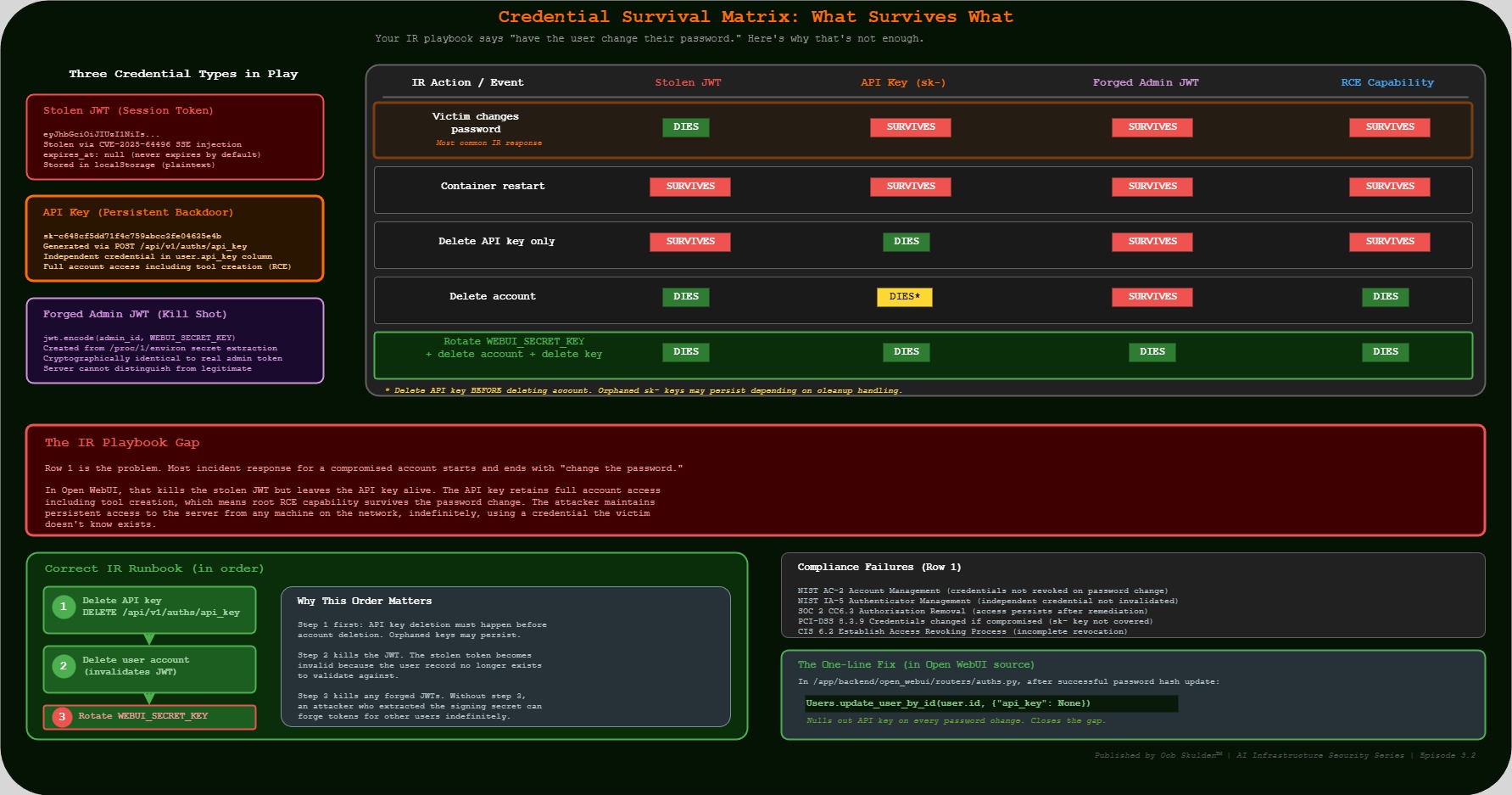1512x795 pixels.
Task: Select the numbered step 1 circle icon
Action: [63, 606]
